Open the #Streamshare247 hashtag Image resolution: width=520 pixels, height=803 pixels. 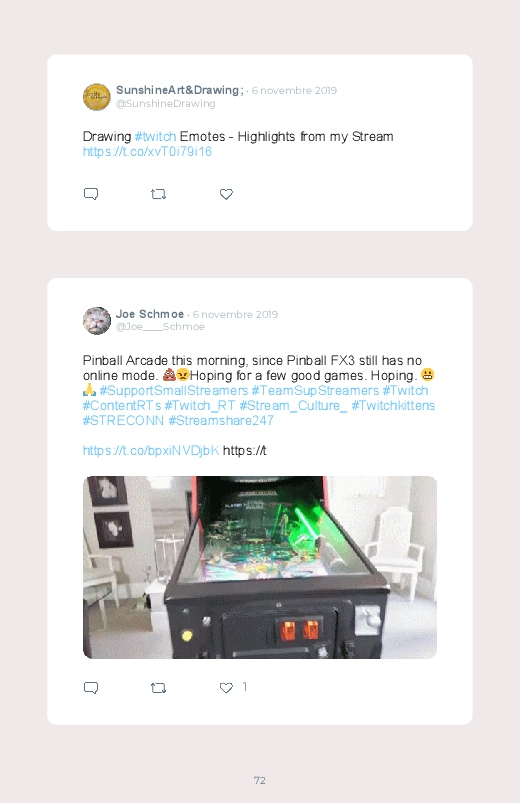(221, 420)
